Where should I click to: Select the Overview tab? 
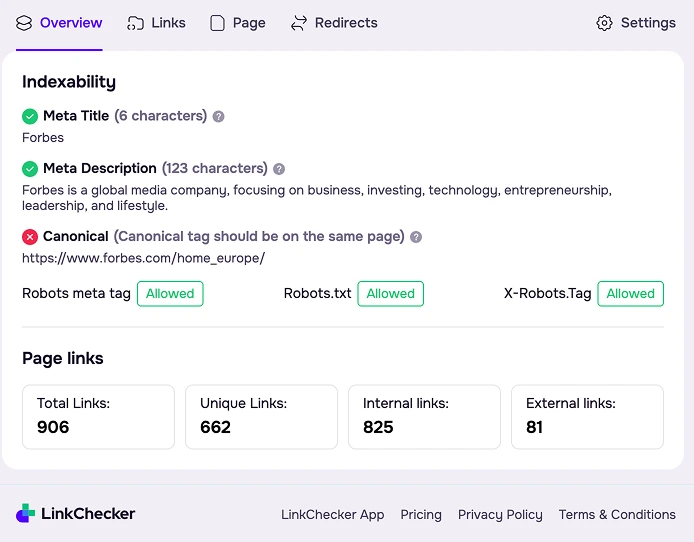(x=59, y=23)
